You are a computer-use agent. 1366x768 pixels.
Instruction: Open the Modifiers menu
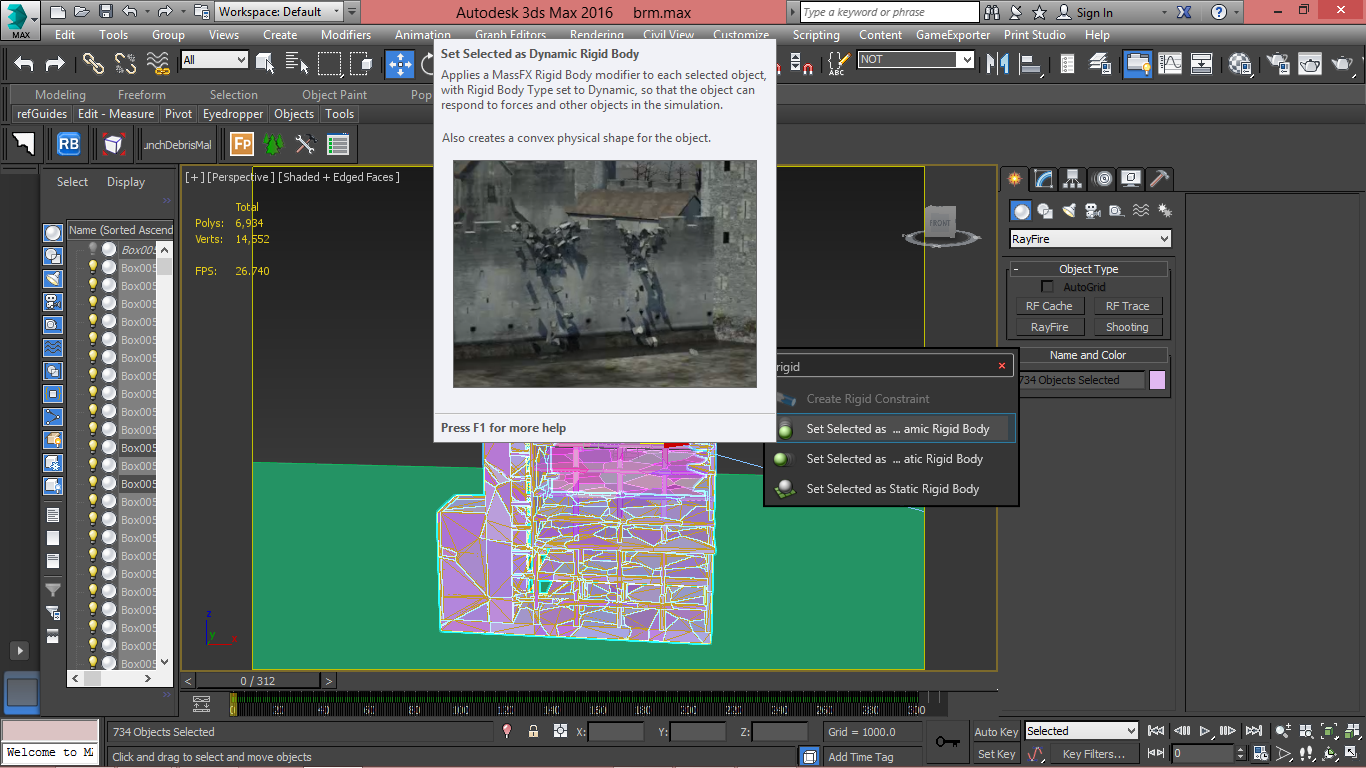(346, 34)
